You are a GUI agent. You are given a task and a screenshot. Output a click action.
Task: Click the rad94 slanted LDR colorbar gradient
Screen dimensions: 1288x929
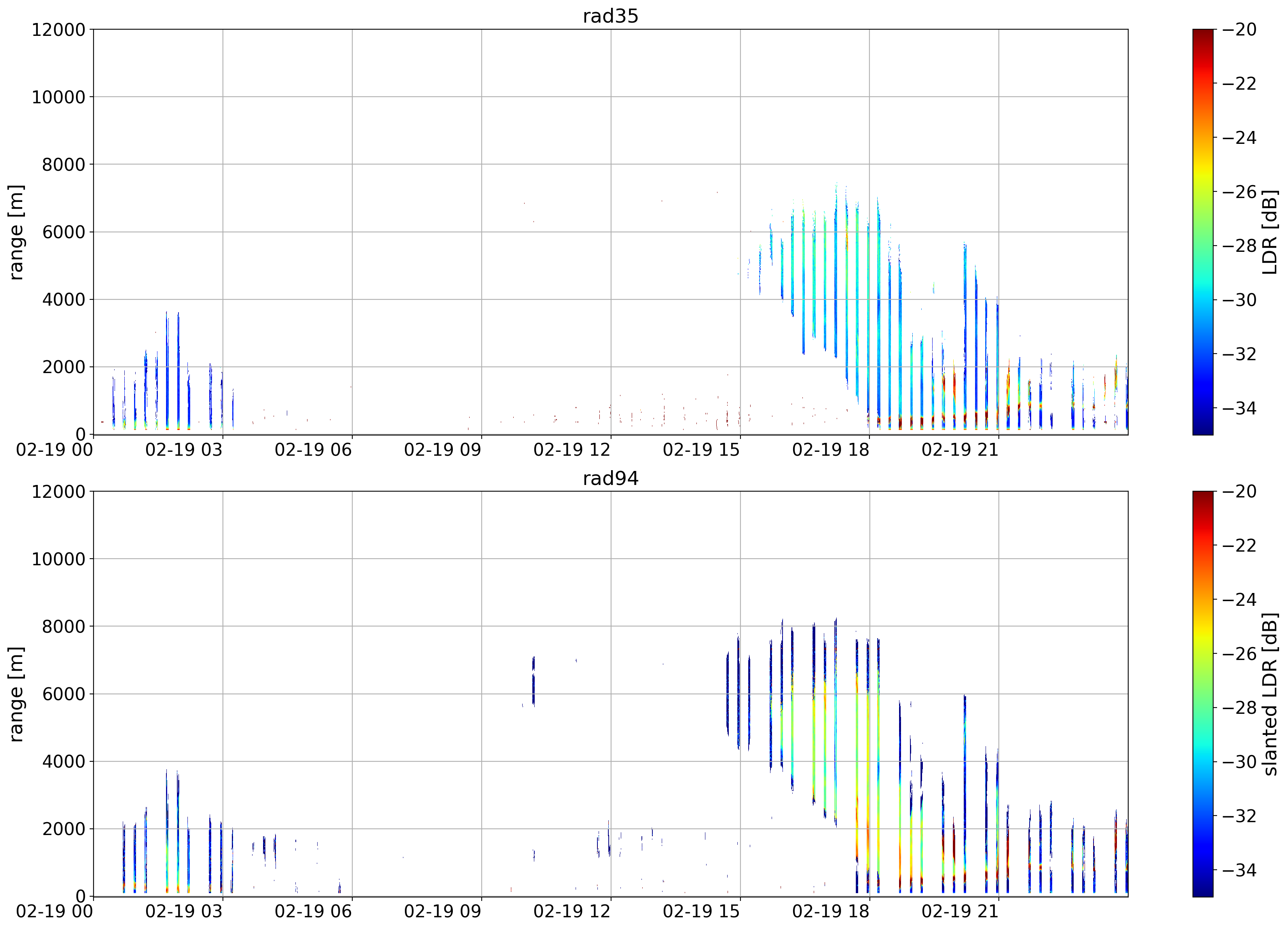click(x=1203, y=694)
